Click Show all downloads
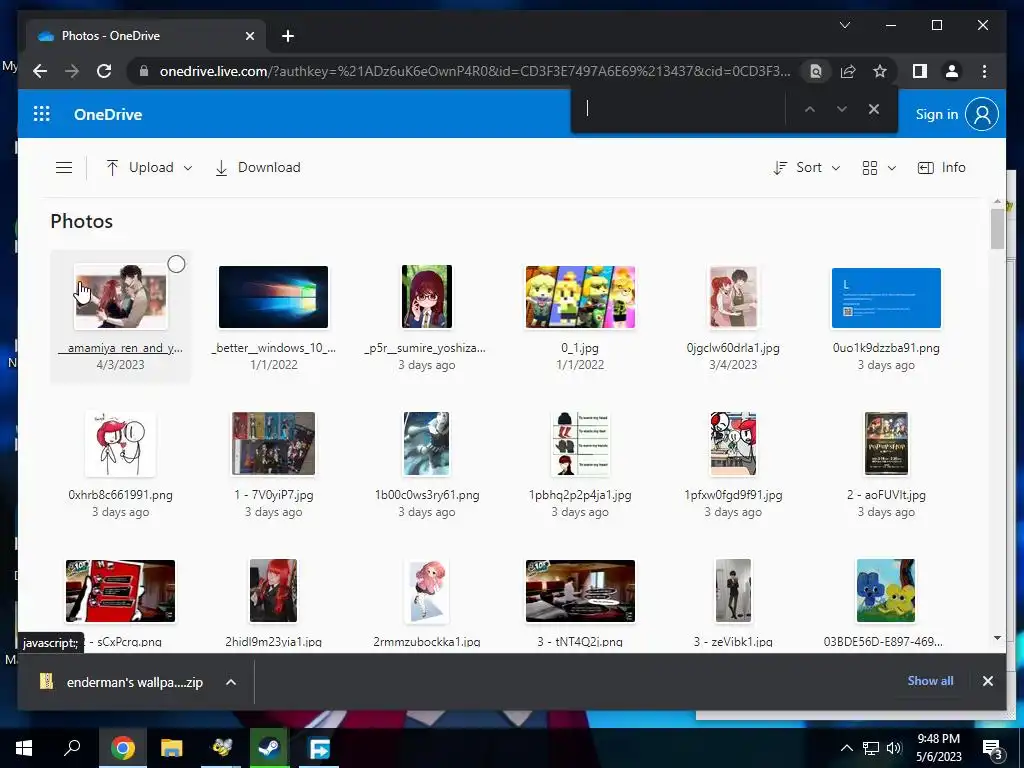The image size is (1024, 768). click(930, 681)
